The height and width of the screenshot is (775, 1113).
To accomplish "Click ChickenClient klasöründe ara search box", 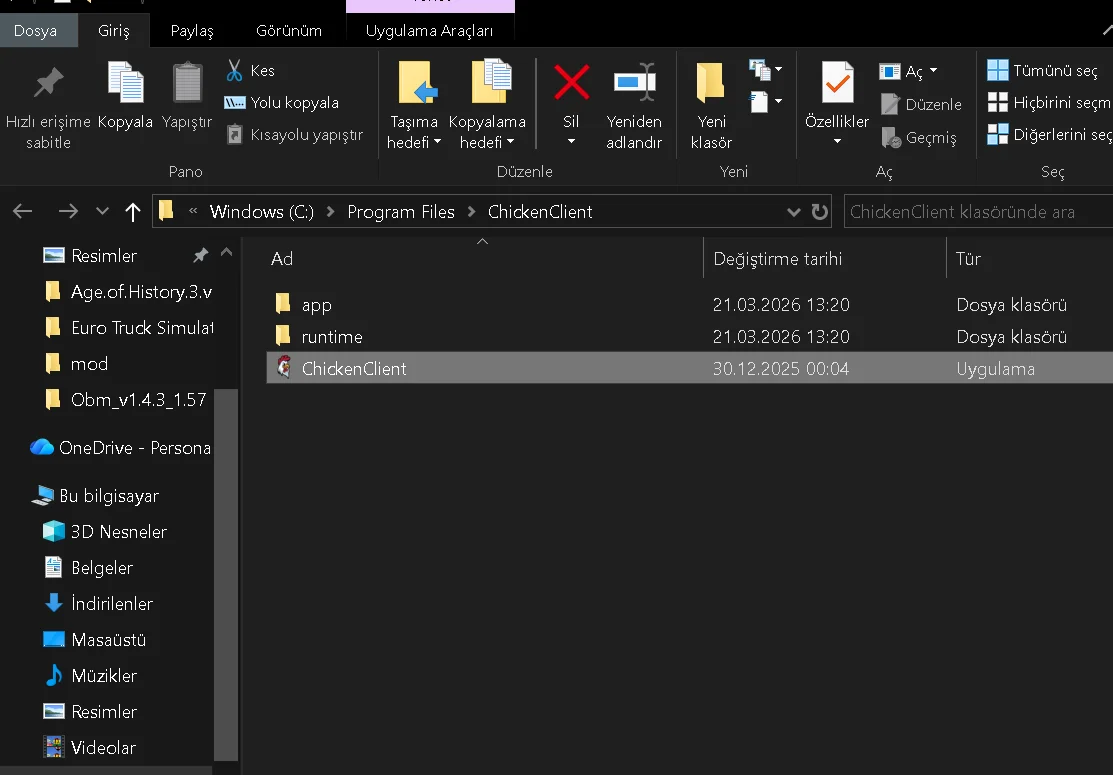I will point(978,211).
